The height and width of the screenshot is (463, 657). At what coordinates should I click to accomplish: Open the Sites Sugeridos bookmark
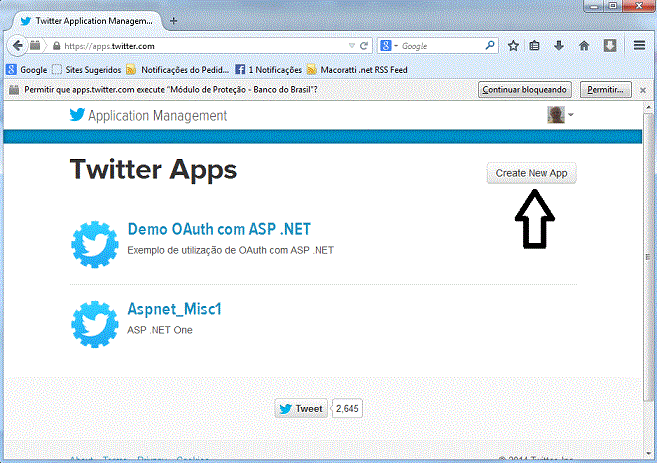pos(87,70)
